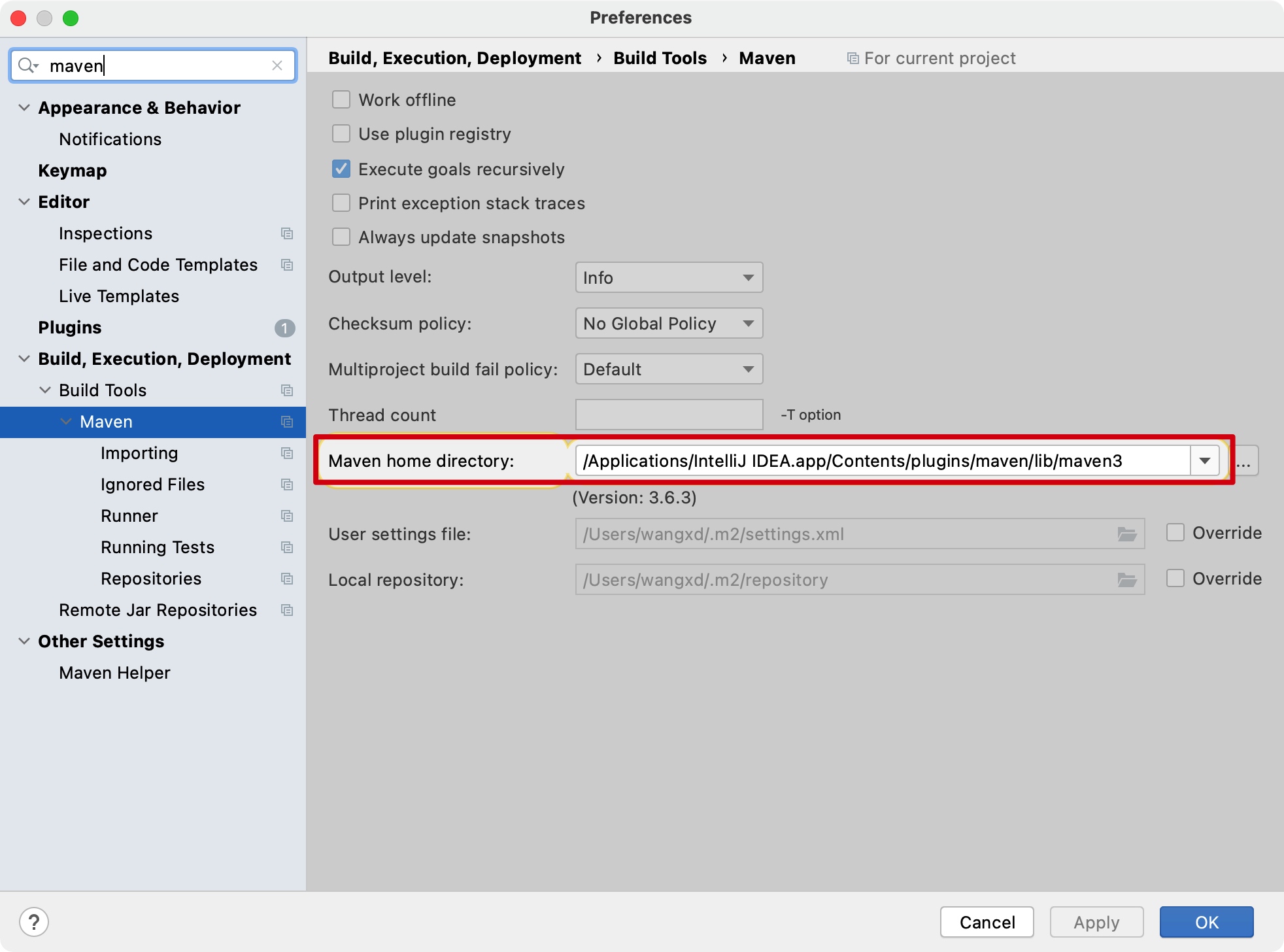
Task: Tick Override for User settings file
Action: pos(1175,533)
